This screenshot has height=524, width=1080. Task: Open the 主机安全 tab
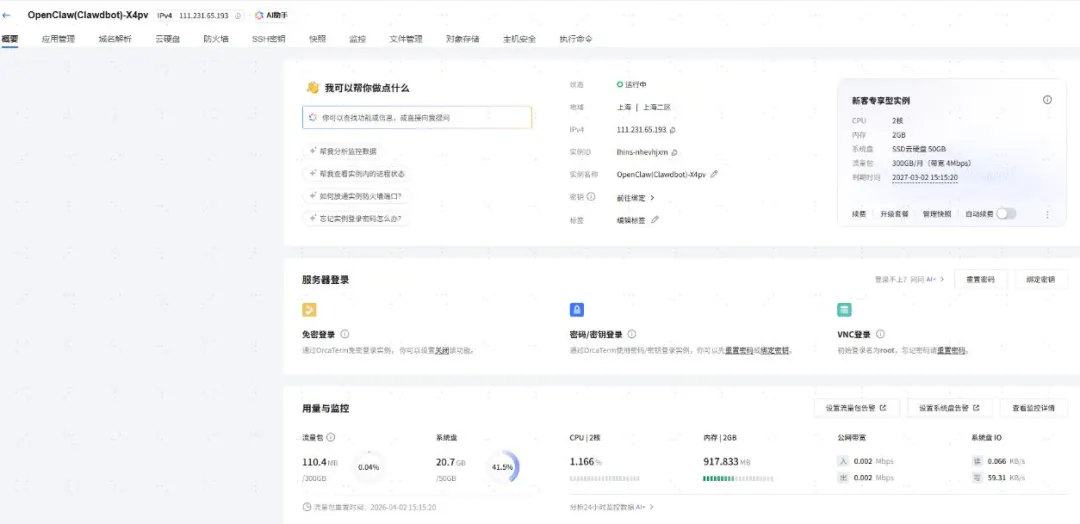[519, 39]
